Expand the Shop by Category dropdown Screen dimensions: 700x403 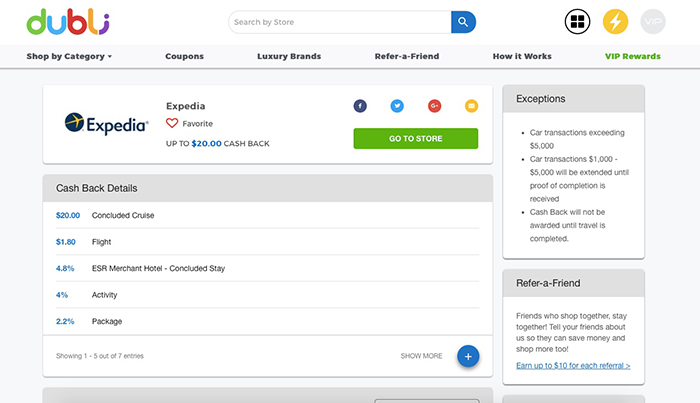[x=69, y=56]
